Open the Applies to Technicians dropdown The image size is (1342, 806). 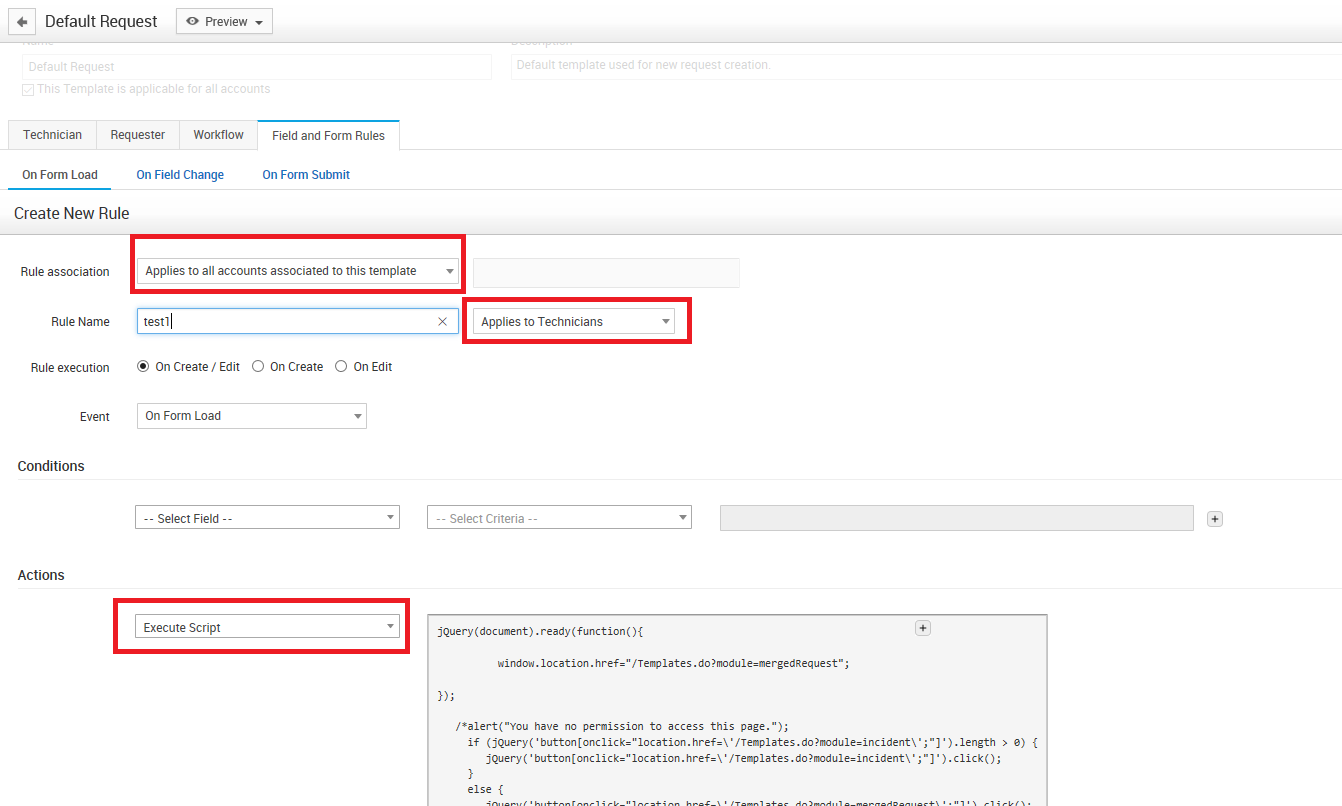pyautogui.click(x=574, y=321)
